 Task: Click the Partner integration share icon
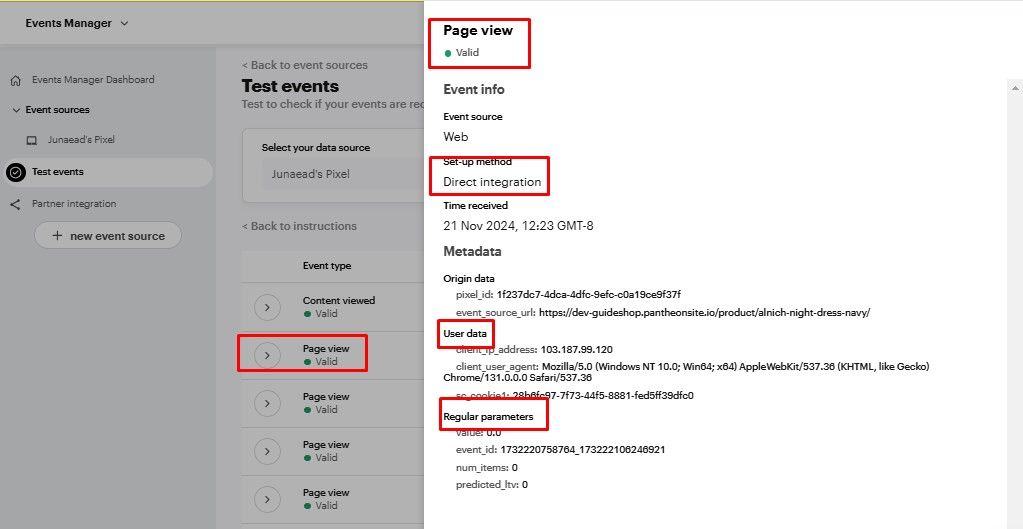[x=16, y=205]
